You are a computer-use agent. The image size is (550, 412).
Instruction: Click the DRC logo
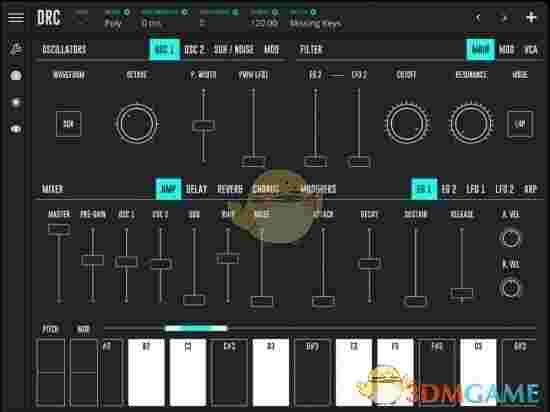[49, 18]
